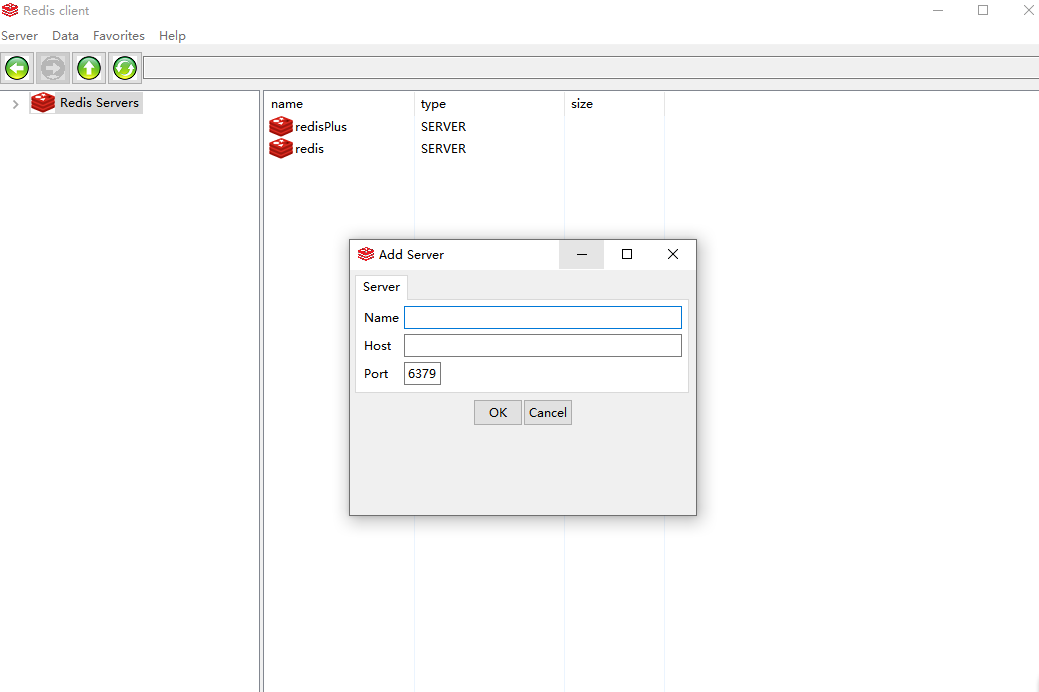Click the address bar next to toolbar
1039x692 pixels.
[x=591, y=68]
